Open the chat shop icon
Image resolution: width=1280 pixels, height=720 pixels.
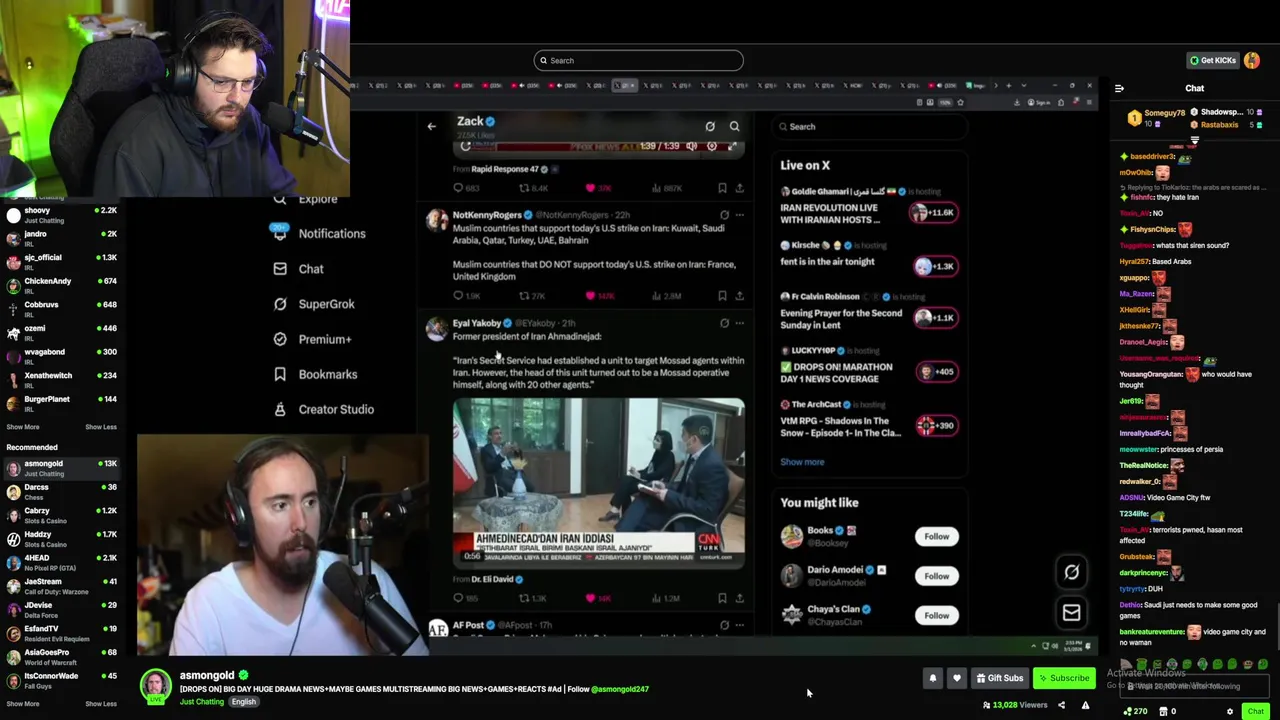coord(1162,711)
